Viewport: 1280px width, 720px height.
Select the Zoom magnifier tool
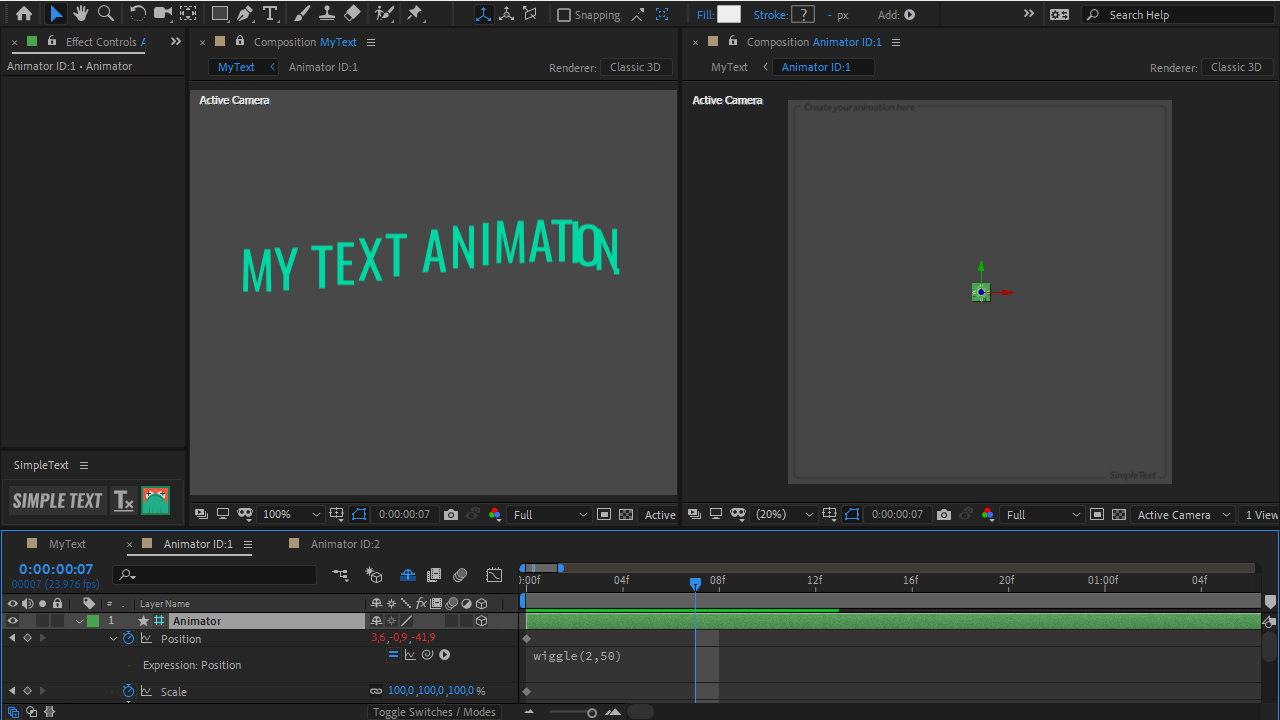pos(104,14)
